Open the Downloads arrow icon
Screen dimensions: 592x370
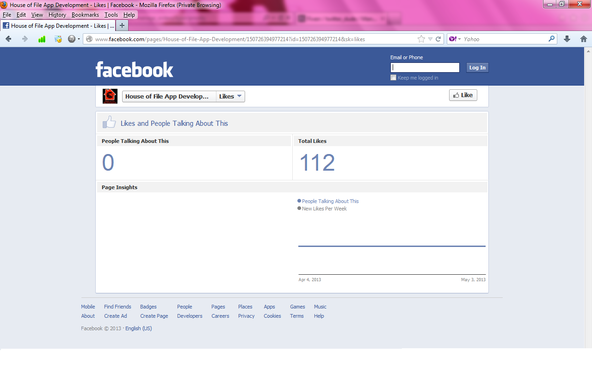pyautogui.click(x=567, y=39)
